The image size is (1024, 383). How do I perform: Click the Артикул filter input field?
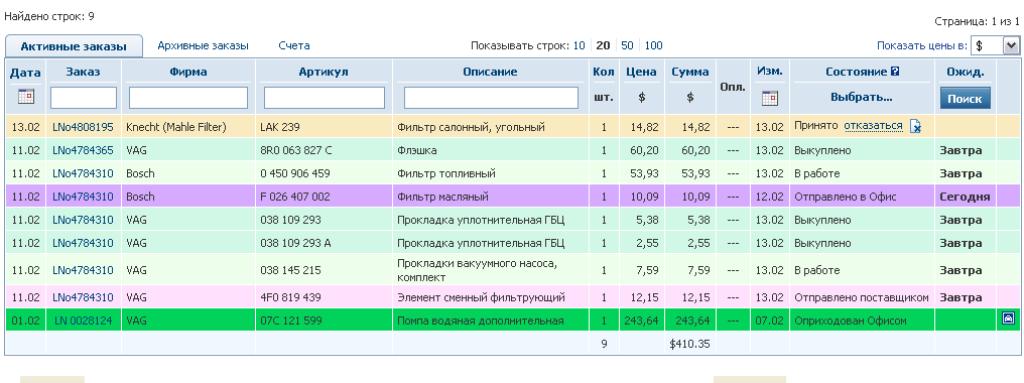click(325, 98)
